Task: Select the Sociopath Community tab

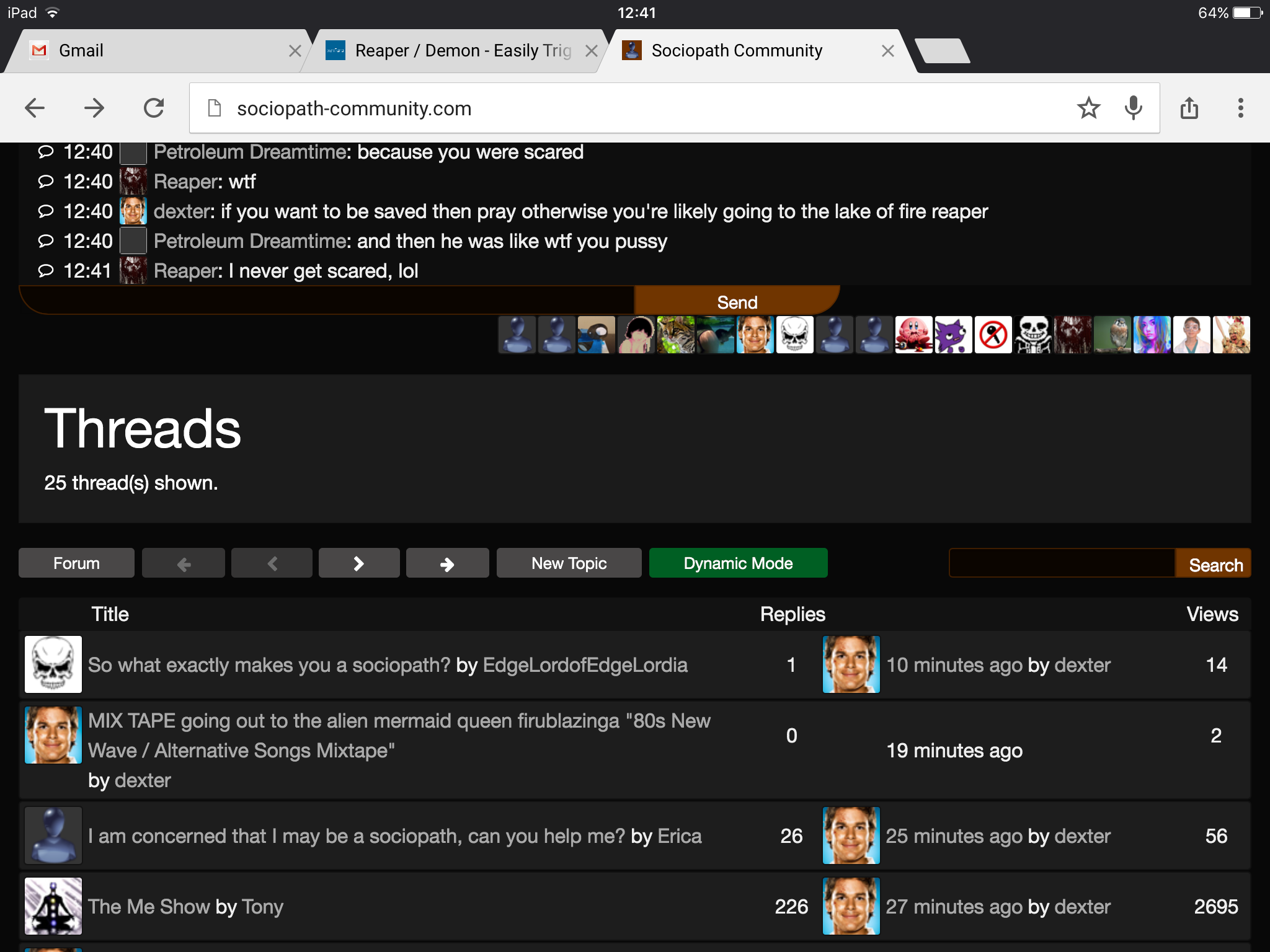Action: tap(757, 51)
